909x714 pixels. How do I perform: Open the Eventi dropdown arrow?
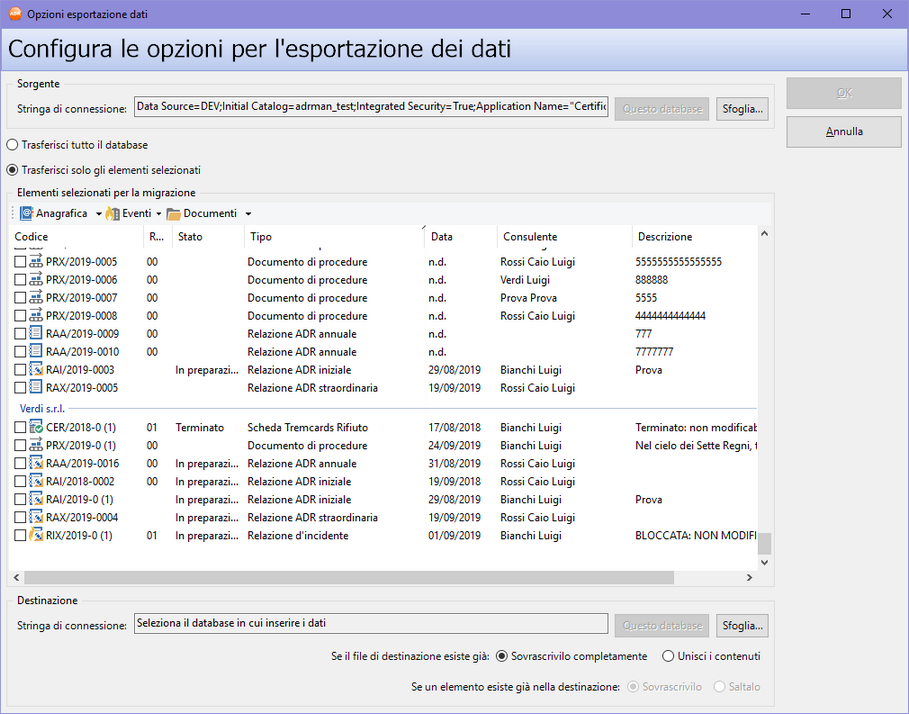(x=159, y=214)
